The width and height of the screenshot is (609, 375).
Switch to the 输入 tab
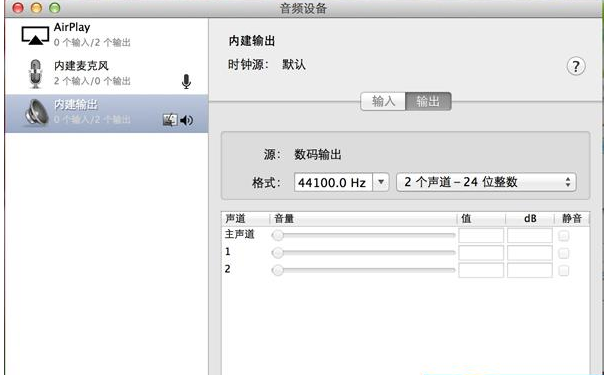[x=383, y=102]
